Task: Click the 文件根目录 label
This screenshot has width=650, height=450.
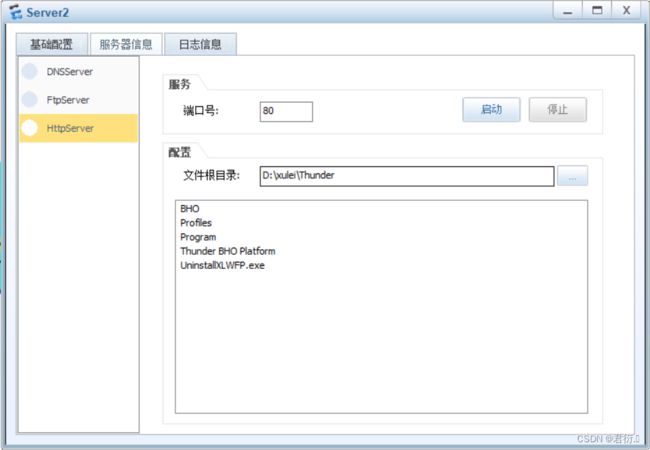Action: [211, 175]
